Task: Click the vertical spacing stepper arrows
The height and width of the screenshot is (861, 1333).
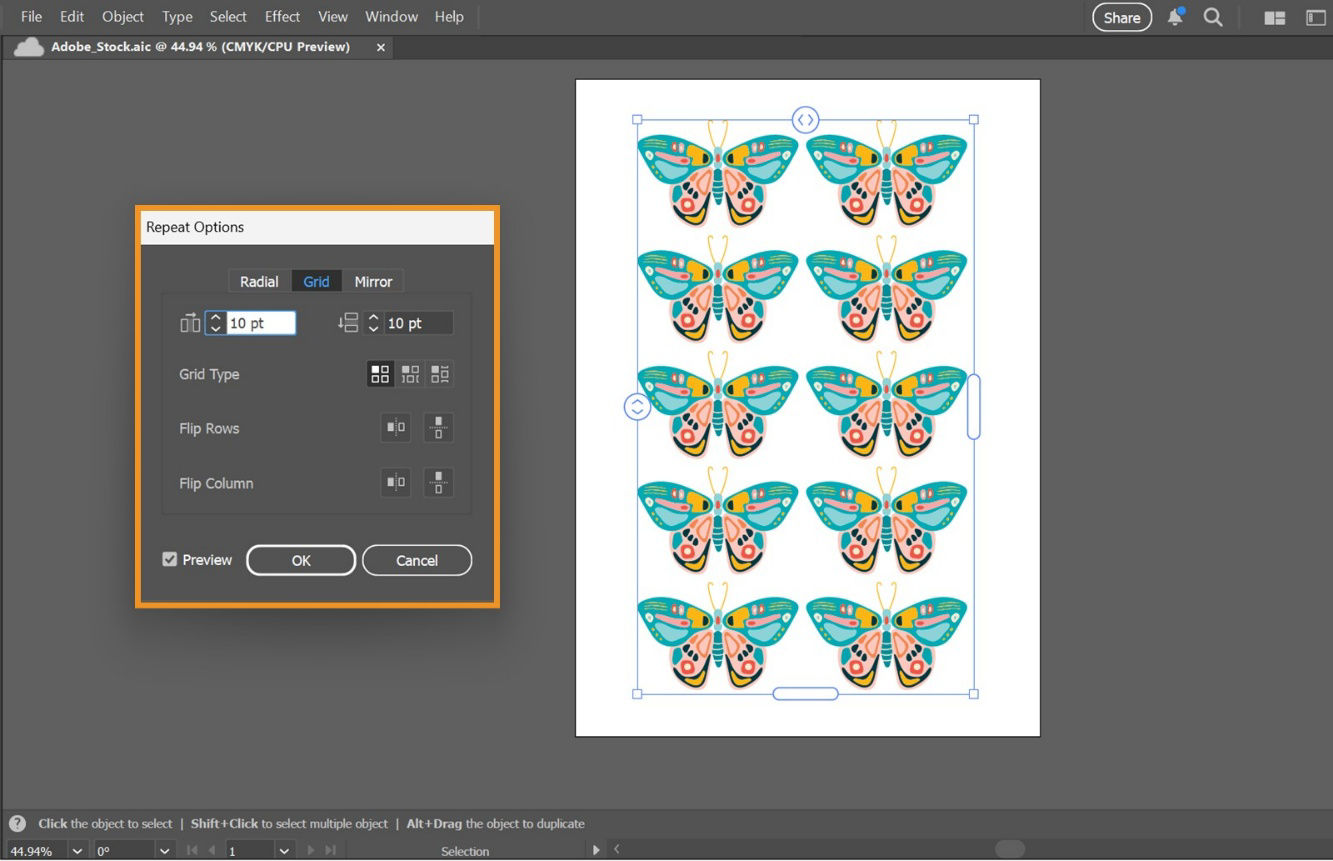Action: pyautogui.click(x=373, y=322)
